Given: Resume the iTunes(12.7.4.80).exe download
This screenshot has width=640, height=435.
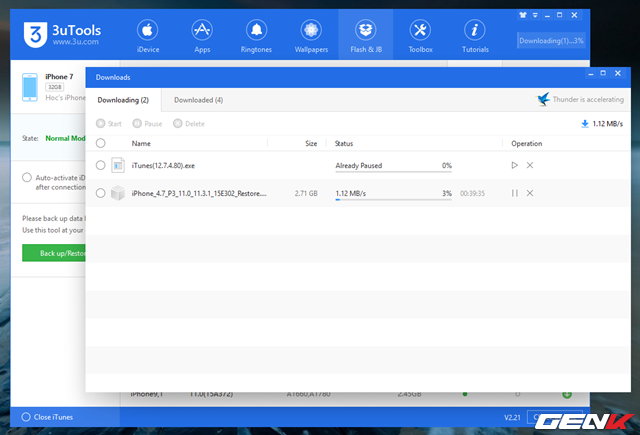Looking at the screenshot, I should [514, 165].
